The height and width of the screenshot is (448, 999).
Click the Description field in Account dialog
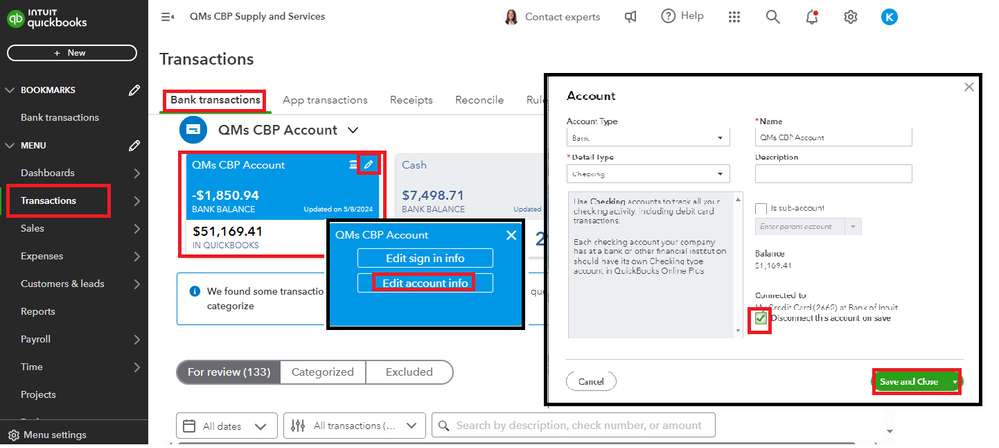tap(833, 173)
